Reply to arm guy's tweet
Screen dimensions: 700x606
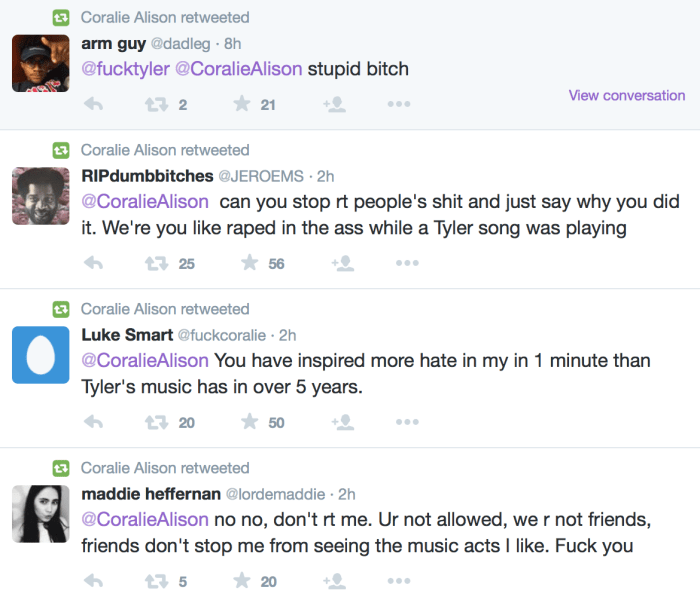94,104
